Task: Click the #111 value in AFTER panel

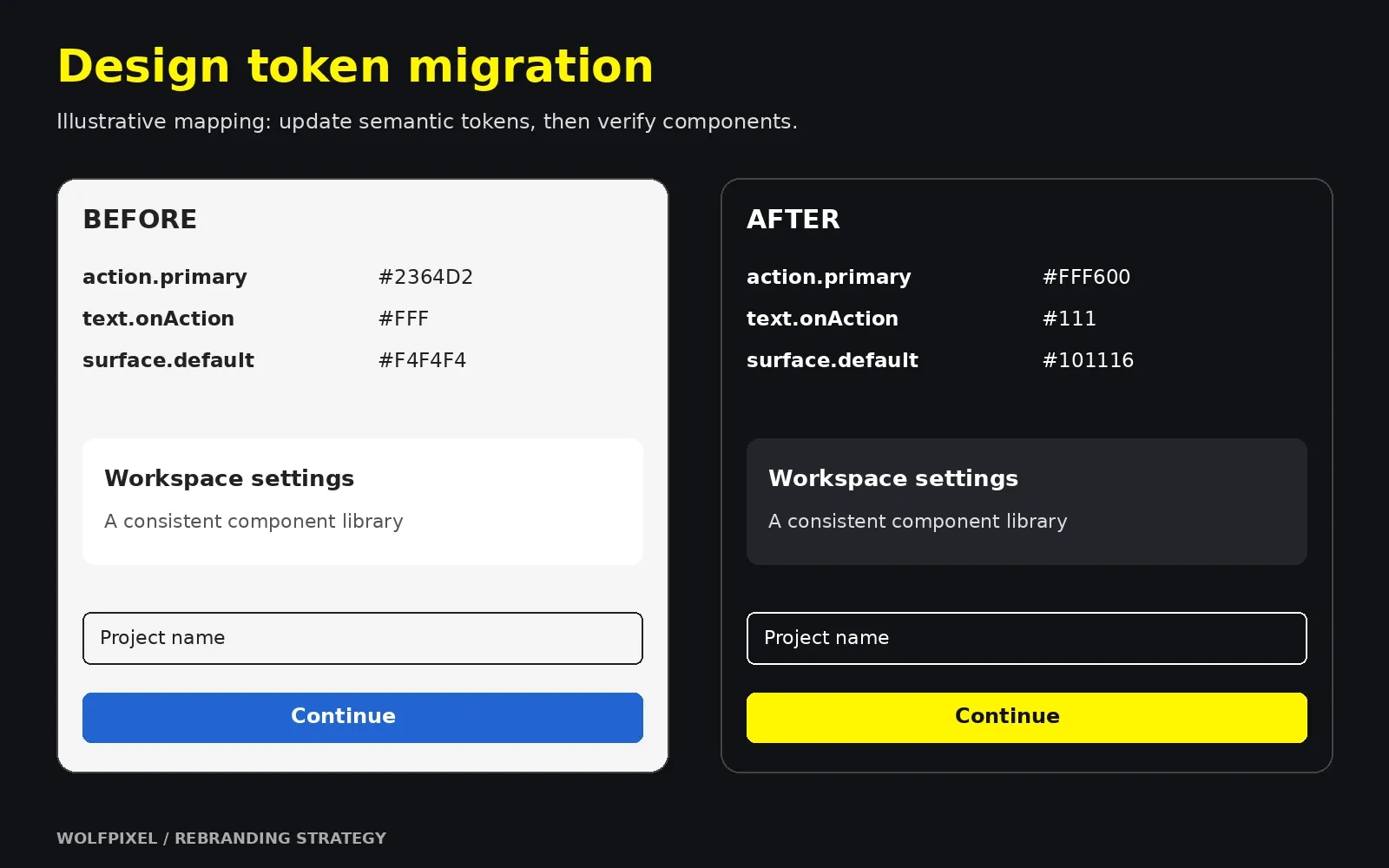Action: click(x=1069, y=319)
